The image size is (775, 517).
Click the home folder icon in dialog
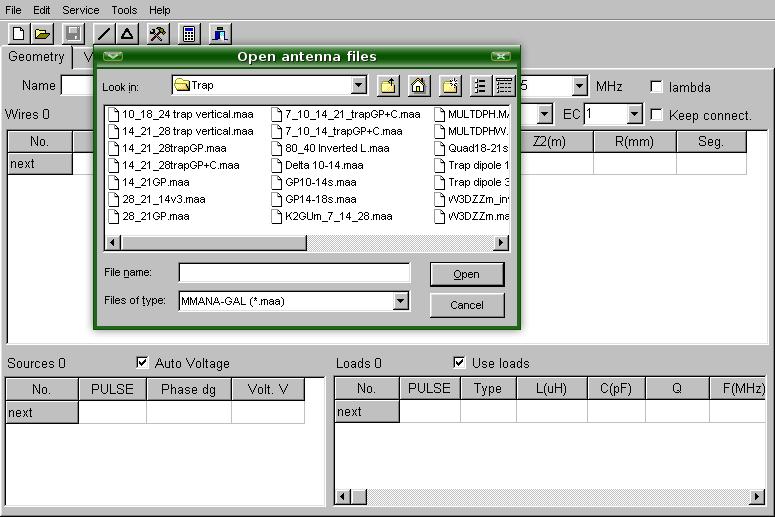click(x=418, y=86)
